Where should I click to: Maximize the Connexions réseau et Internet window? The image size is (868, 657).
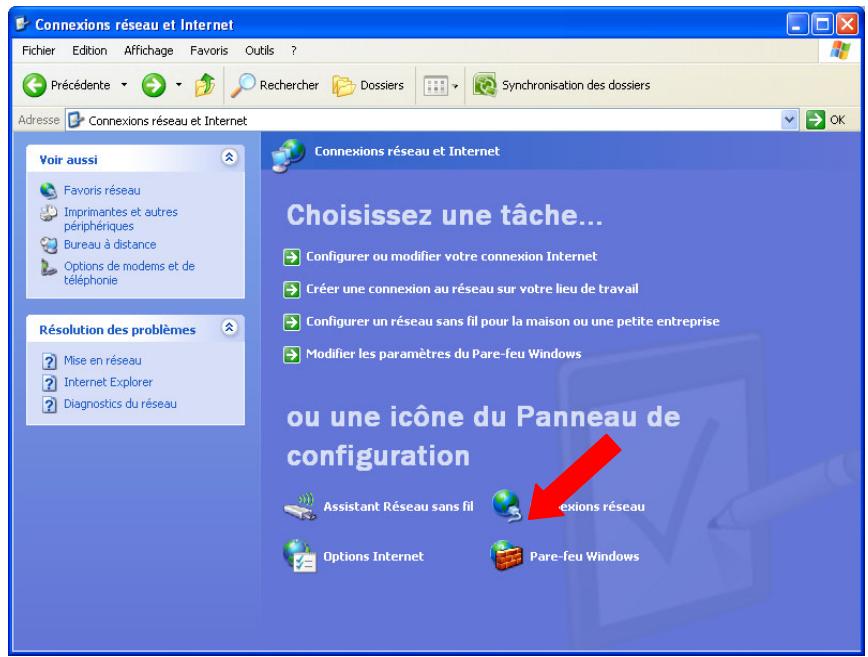(x=822, y=24)
